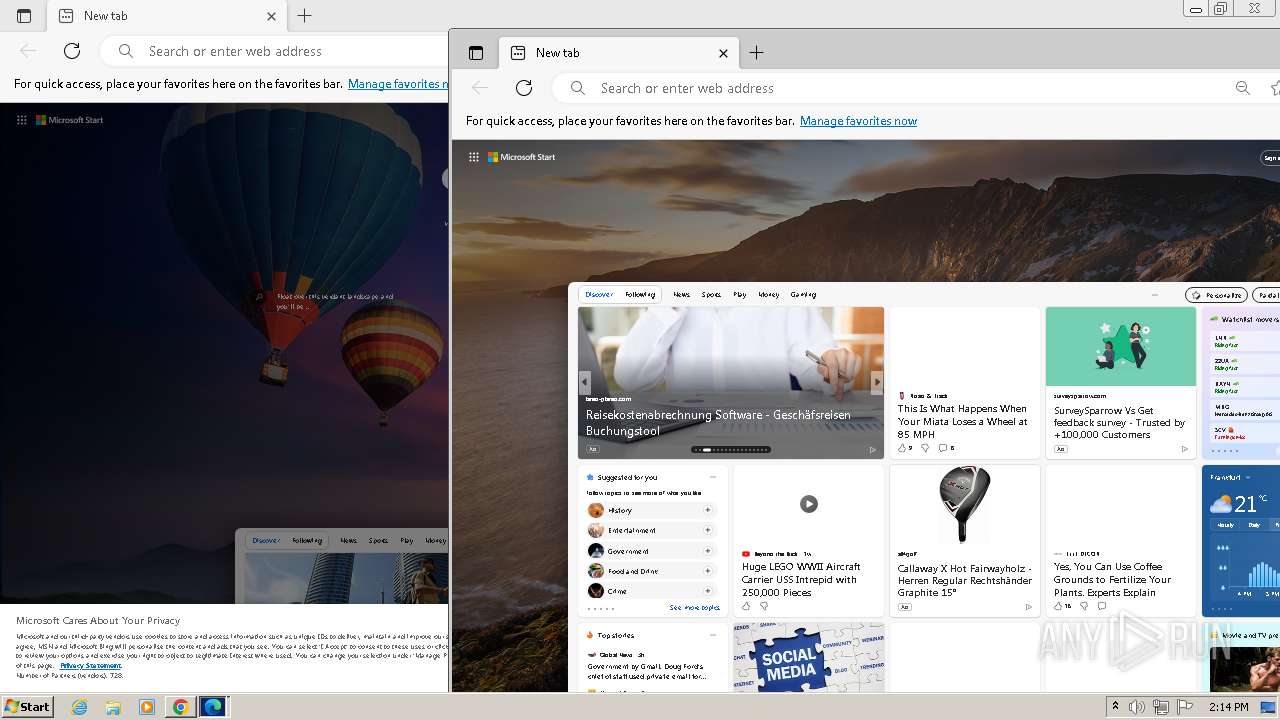
Task: Open Tab actions menu in back Edge window
Action: point(24,16)
